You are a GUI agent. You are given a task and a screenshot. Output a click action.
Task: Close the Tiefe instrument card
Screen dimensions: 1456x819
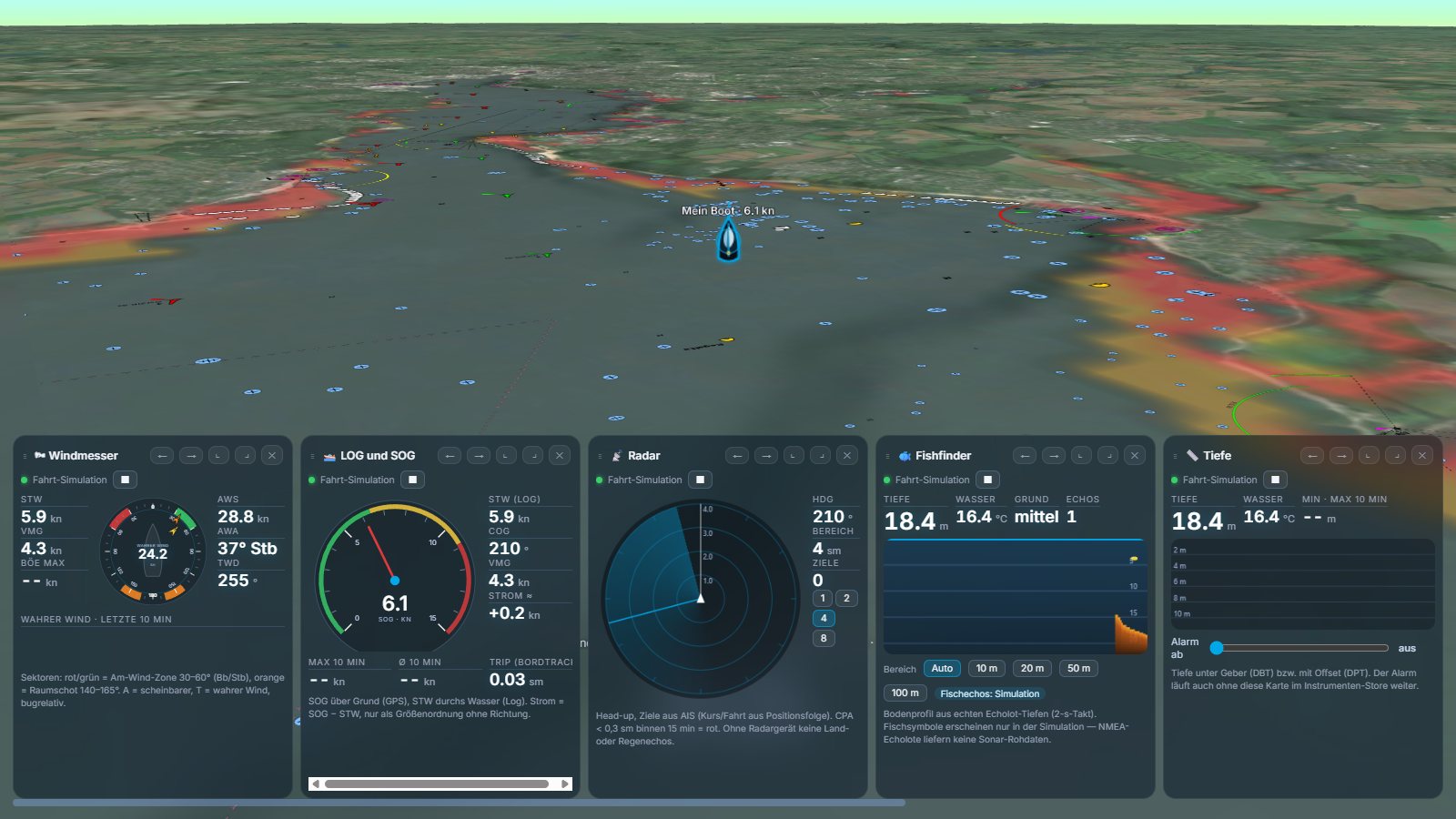[x=1422, y=455]
